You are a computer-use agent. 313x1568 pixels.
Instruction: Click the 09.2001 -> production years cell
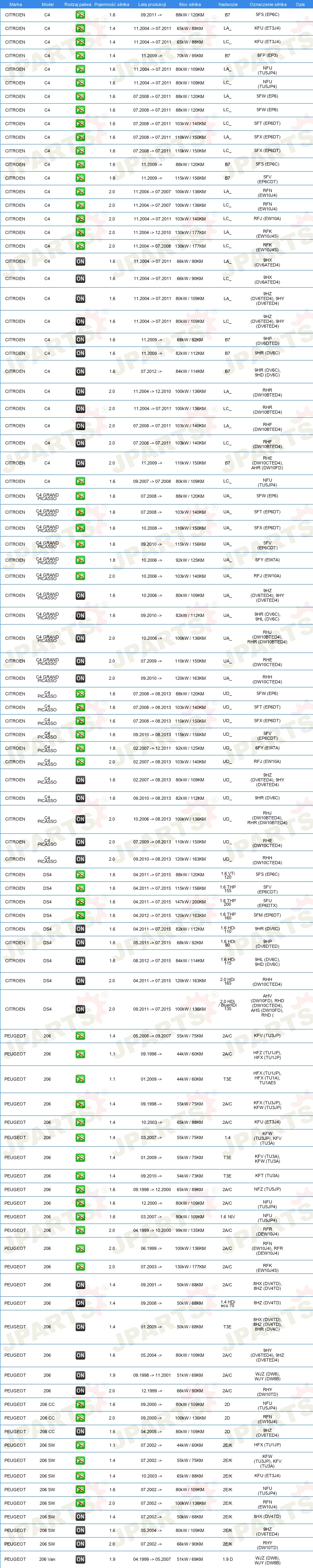tap(152, 1285)
